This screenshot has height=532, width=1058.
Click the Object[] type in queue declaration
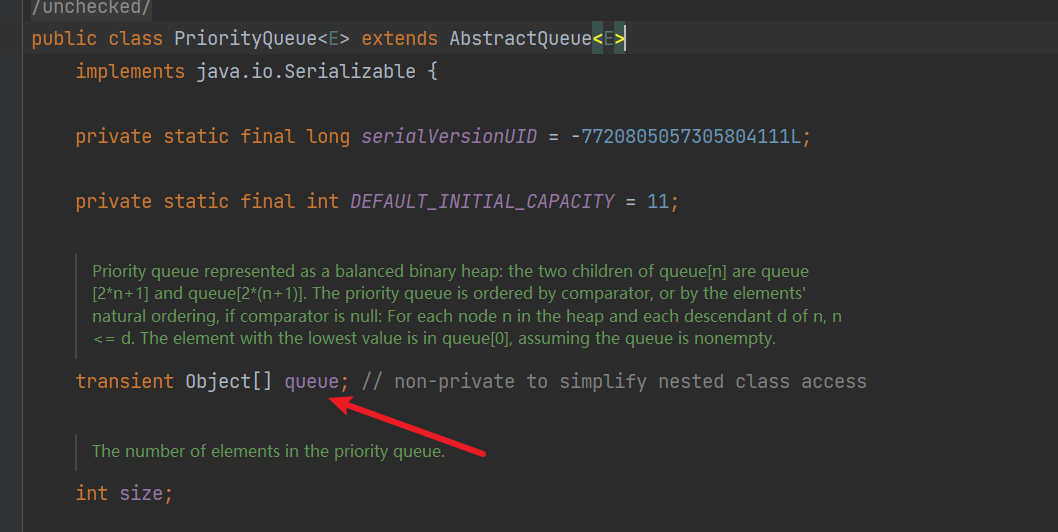click(228, 382)
